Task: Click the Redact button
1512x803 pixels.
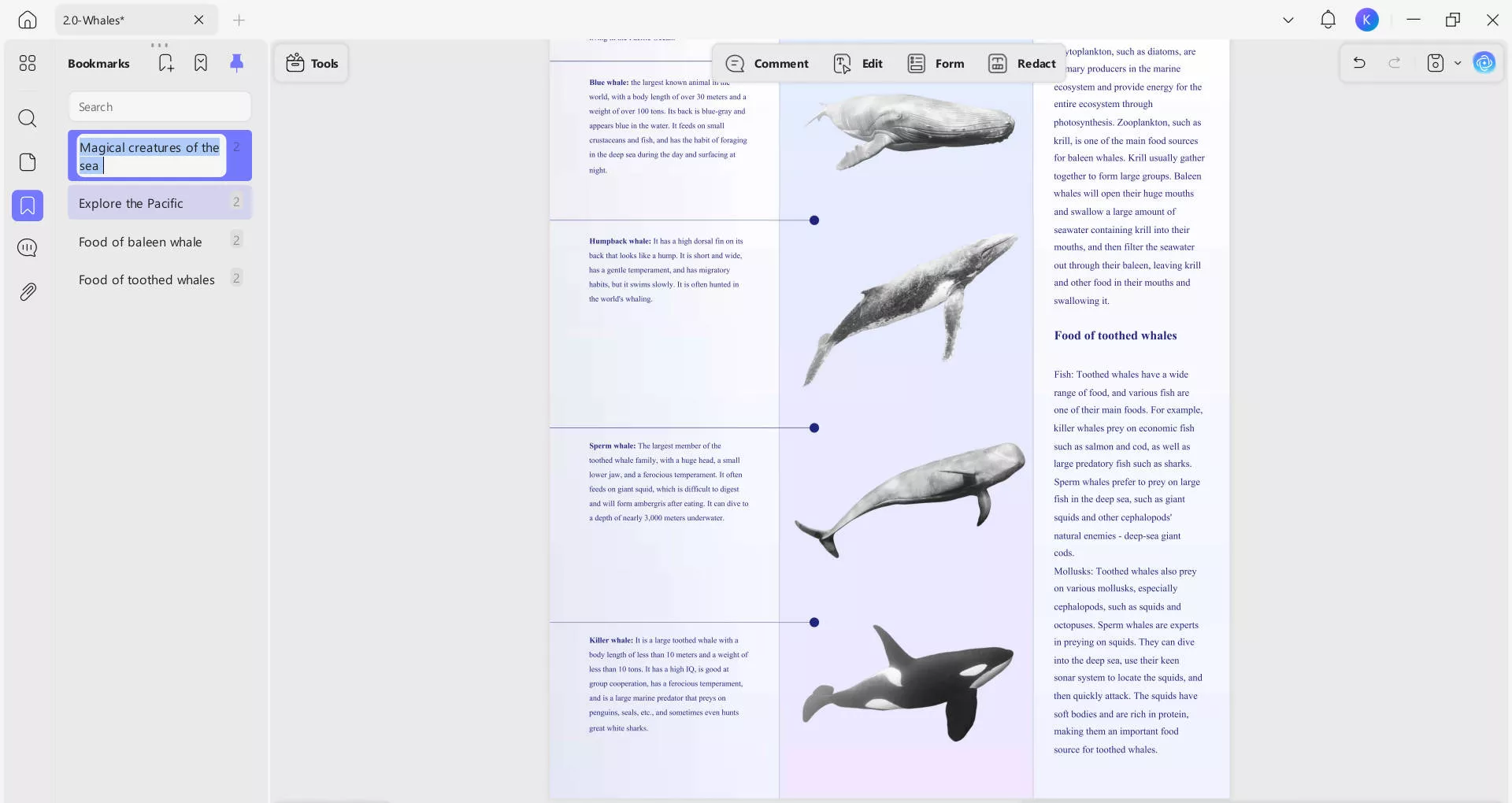Action: pyautogui.click(x=1021, y=64)
